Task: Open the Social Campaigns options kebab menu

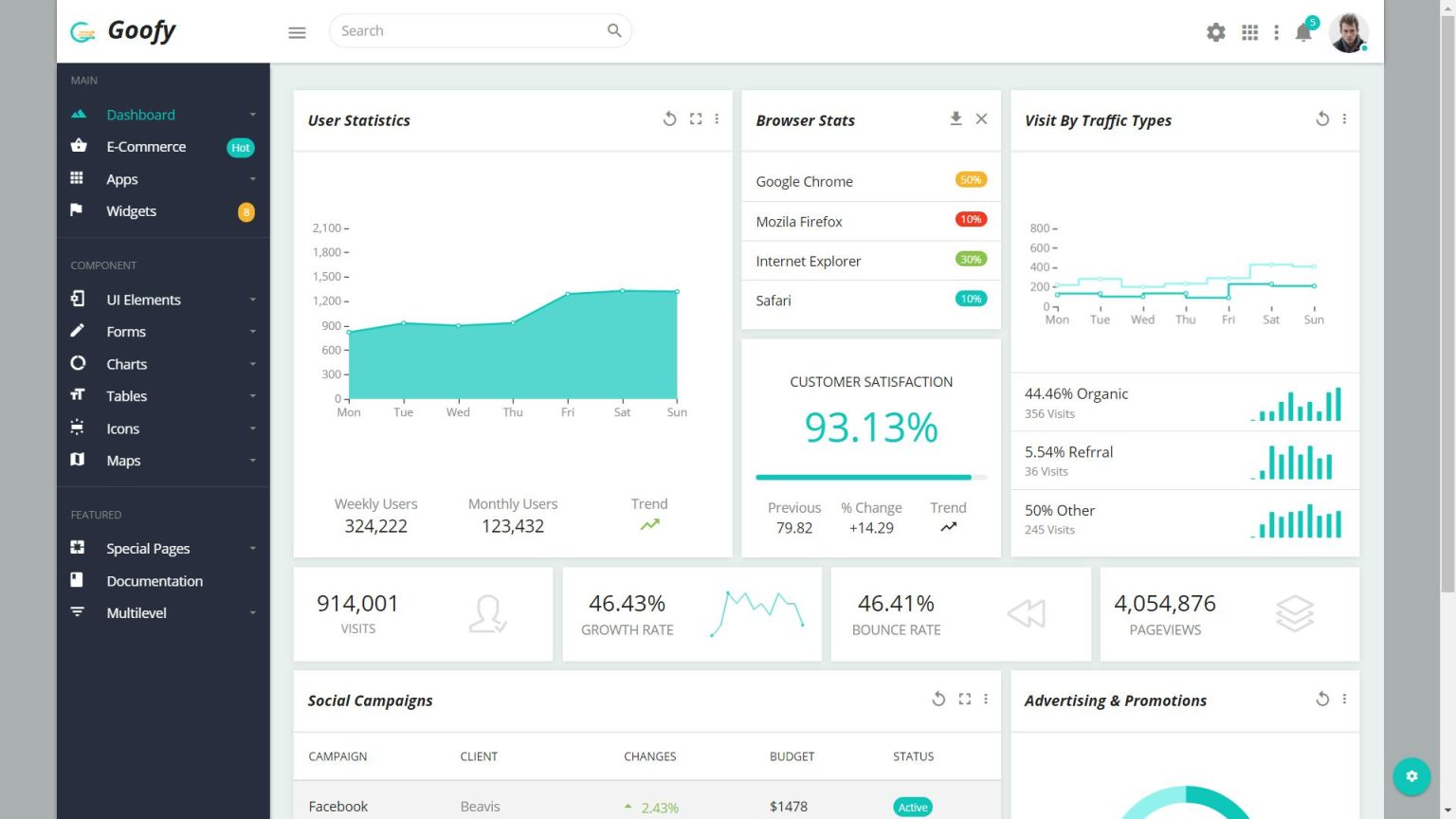Action: click(986, 699)
